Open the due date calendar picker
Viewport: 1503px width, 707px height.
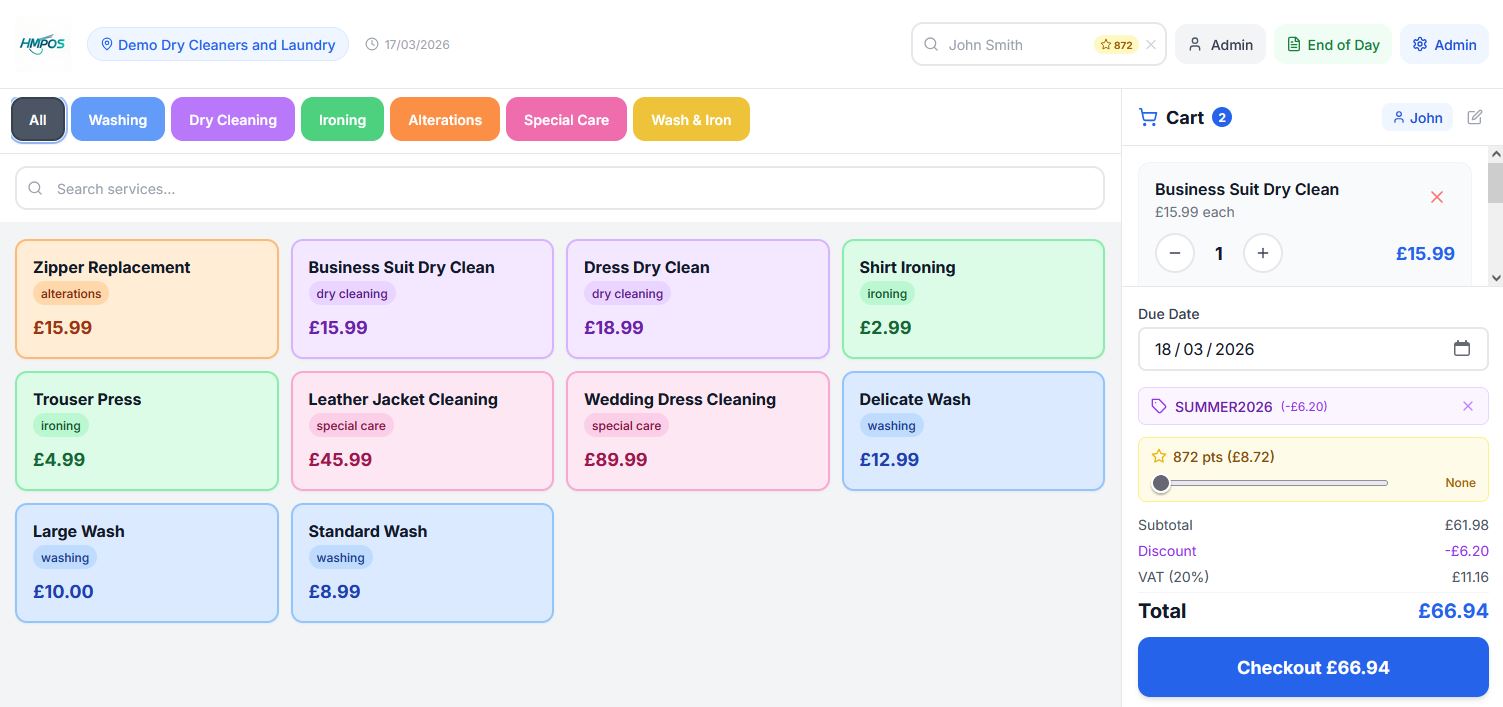point(1462,349)
